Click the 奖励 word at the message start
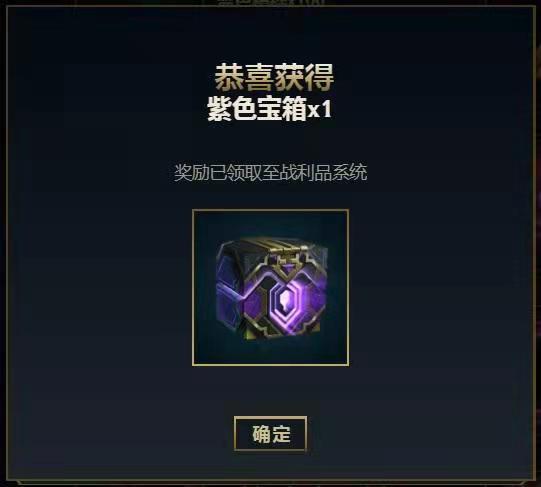The width and height of the screenshot is (541, 487). coord(183,172)
